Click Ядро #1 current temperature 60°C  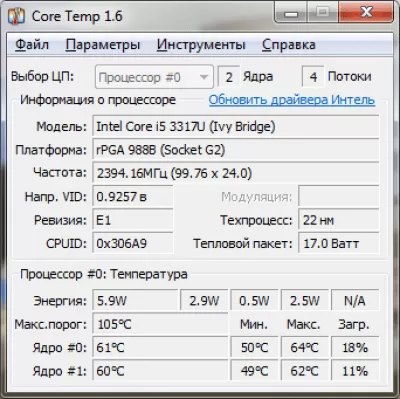point(160,371)
